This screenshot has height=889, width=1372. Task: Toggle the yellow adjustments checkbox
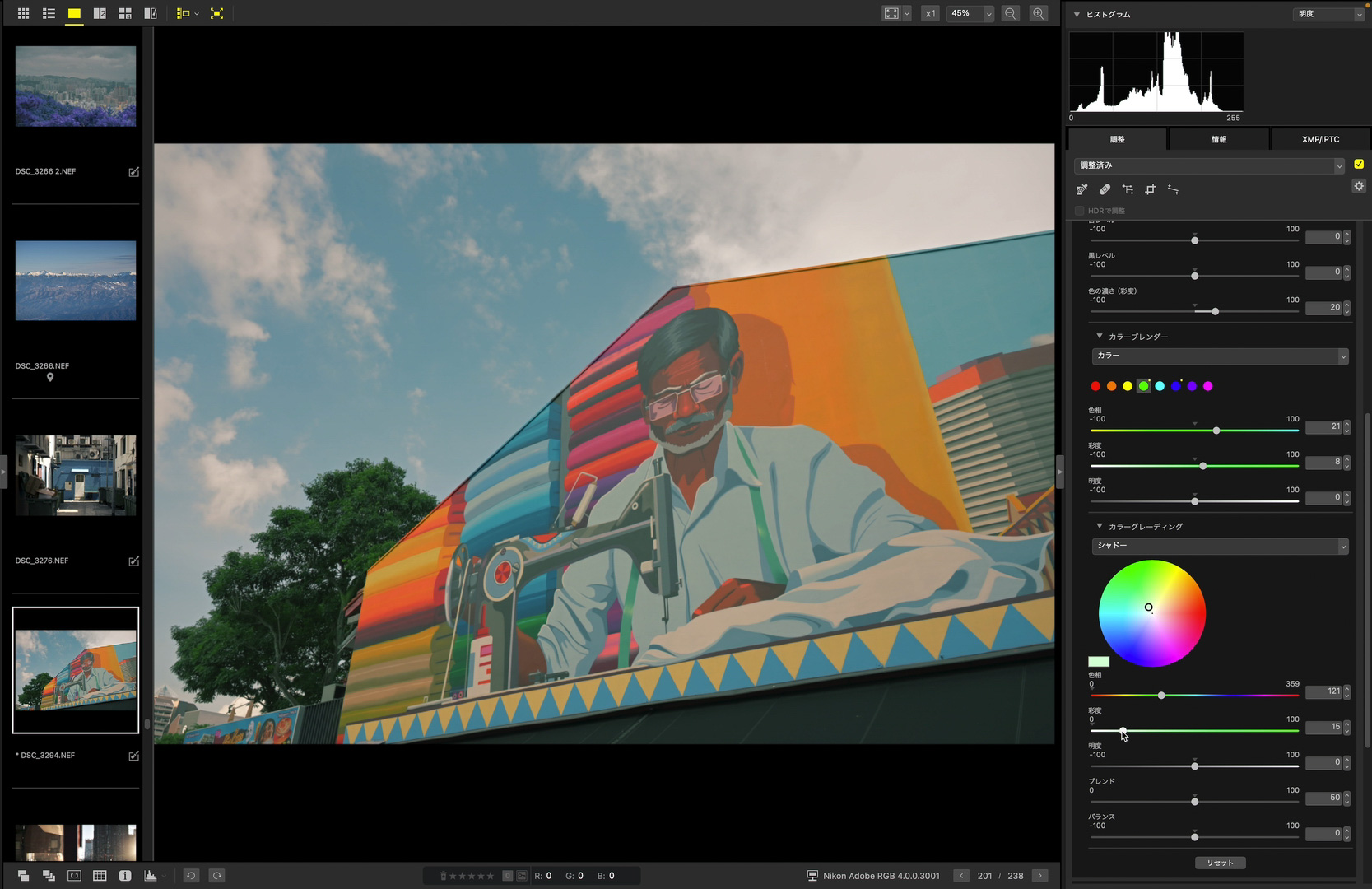point(1359,165)
